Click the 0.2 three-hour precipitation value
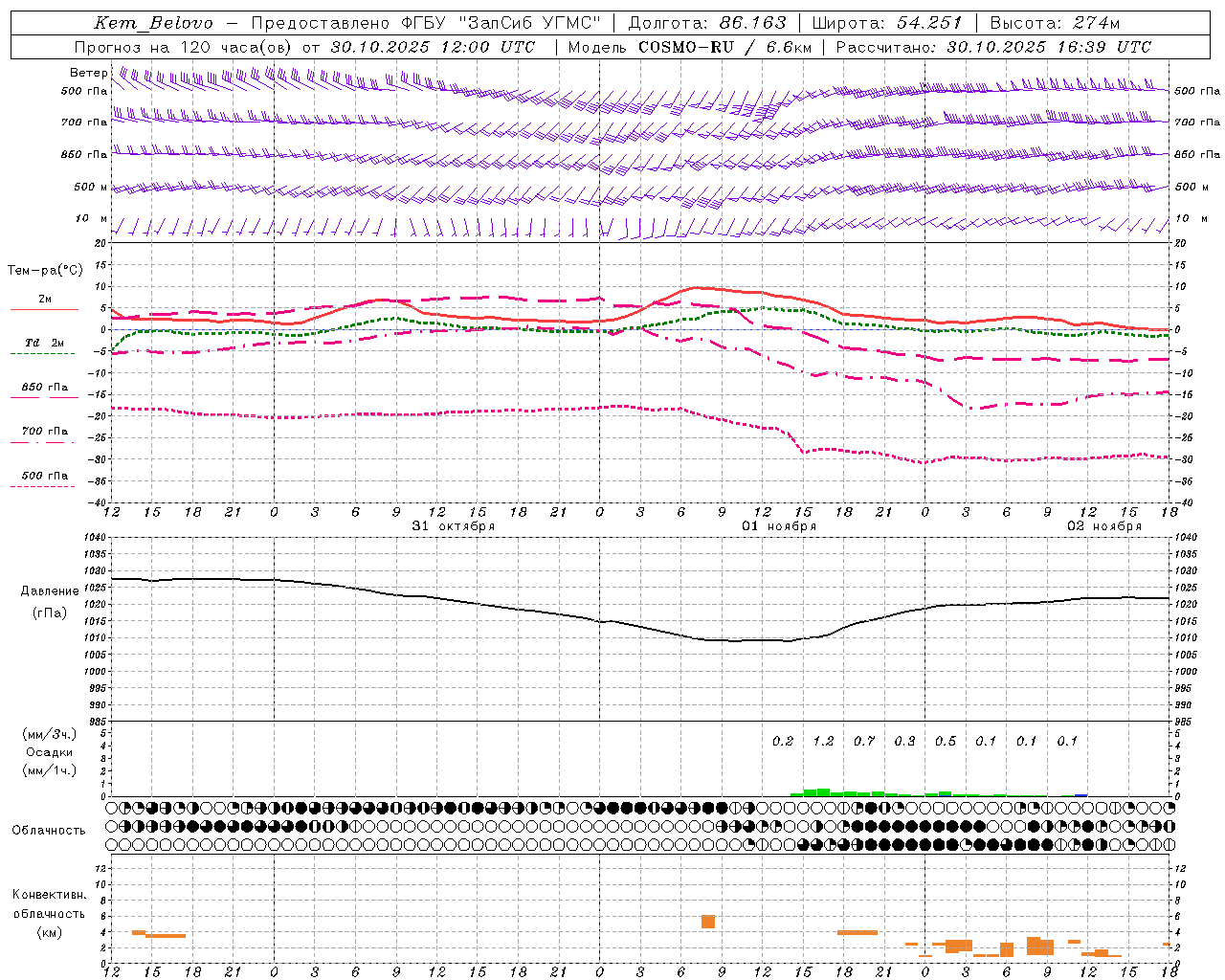1225x980 pixels. point(783,741)
